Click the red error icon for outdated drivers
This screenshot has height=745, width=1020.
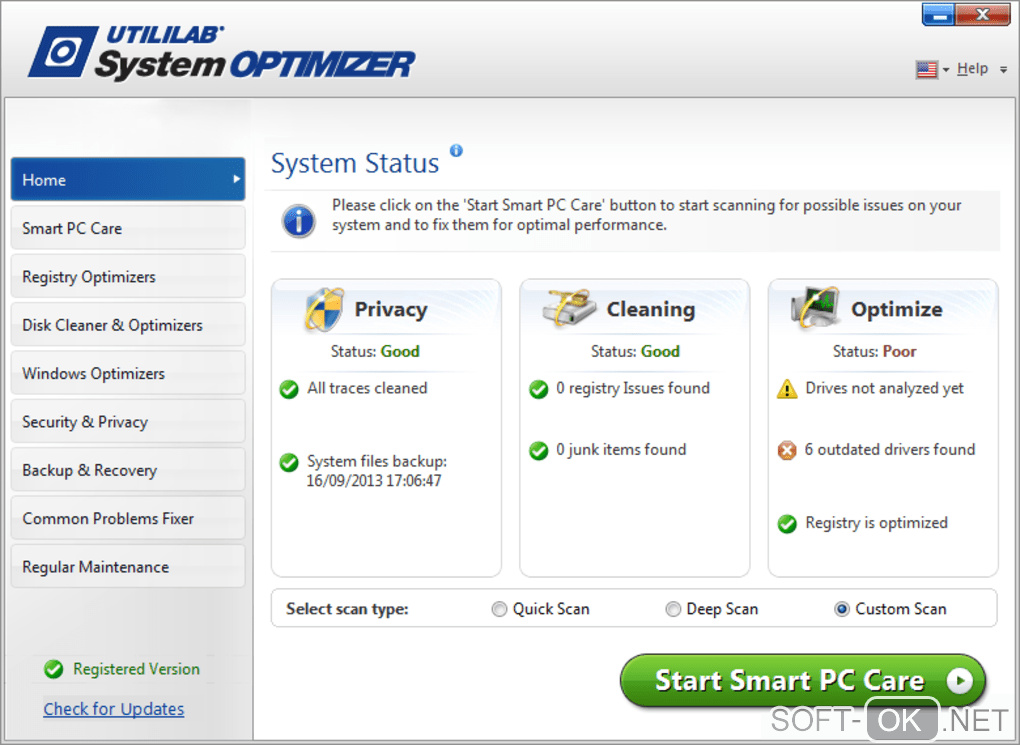[x=786, y=450]
